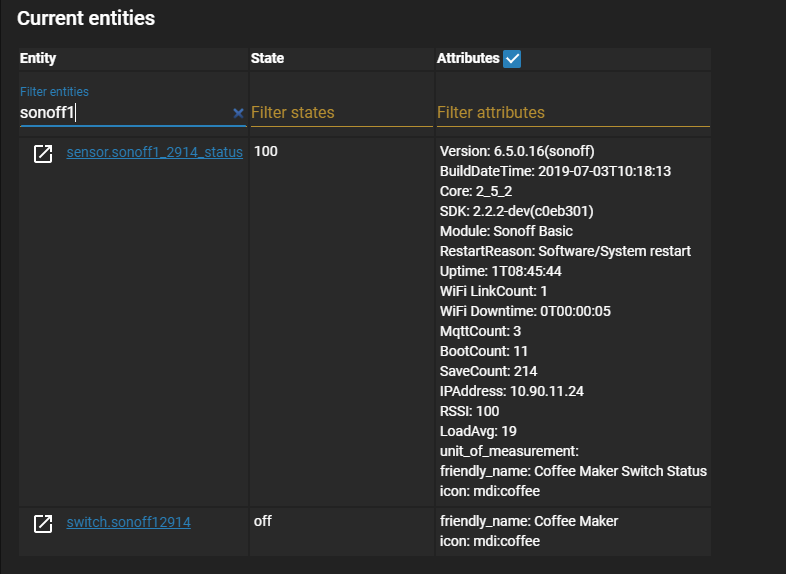
Task: Open more-info icon beside switch.sonoff12914
Action: (43, 523)
